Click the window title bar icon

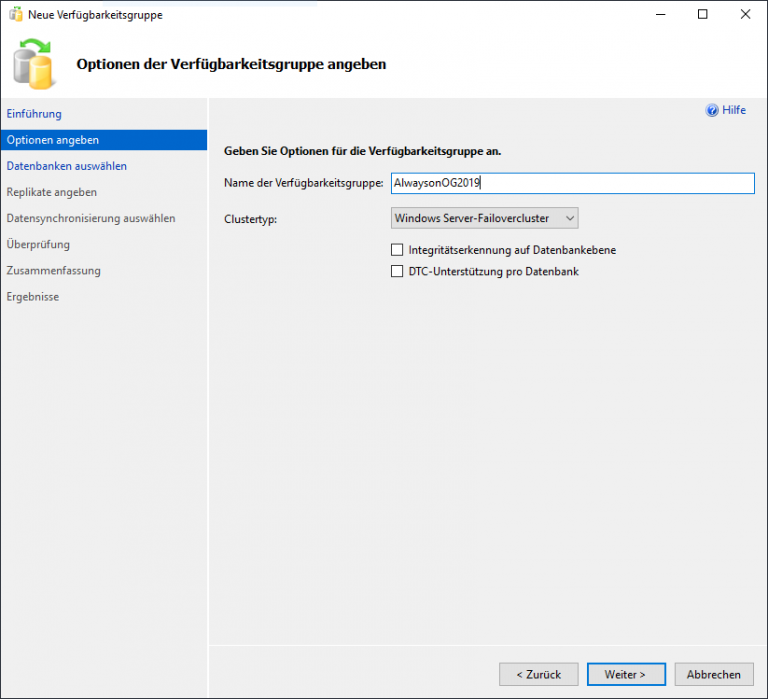(x=16, y=15)
